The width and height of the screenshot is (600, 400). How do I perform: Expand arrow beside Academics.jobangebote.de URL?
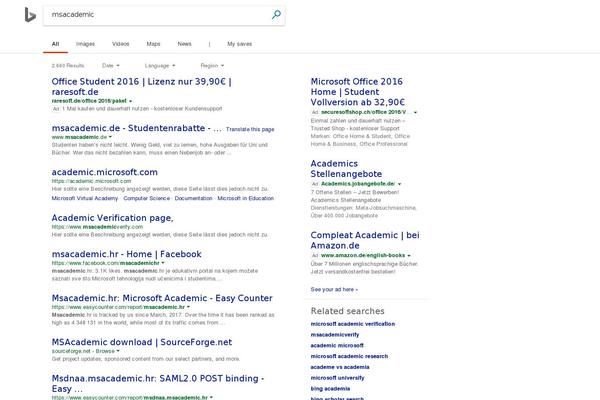tap(399, 184)
